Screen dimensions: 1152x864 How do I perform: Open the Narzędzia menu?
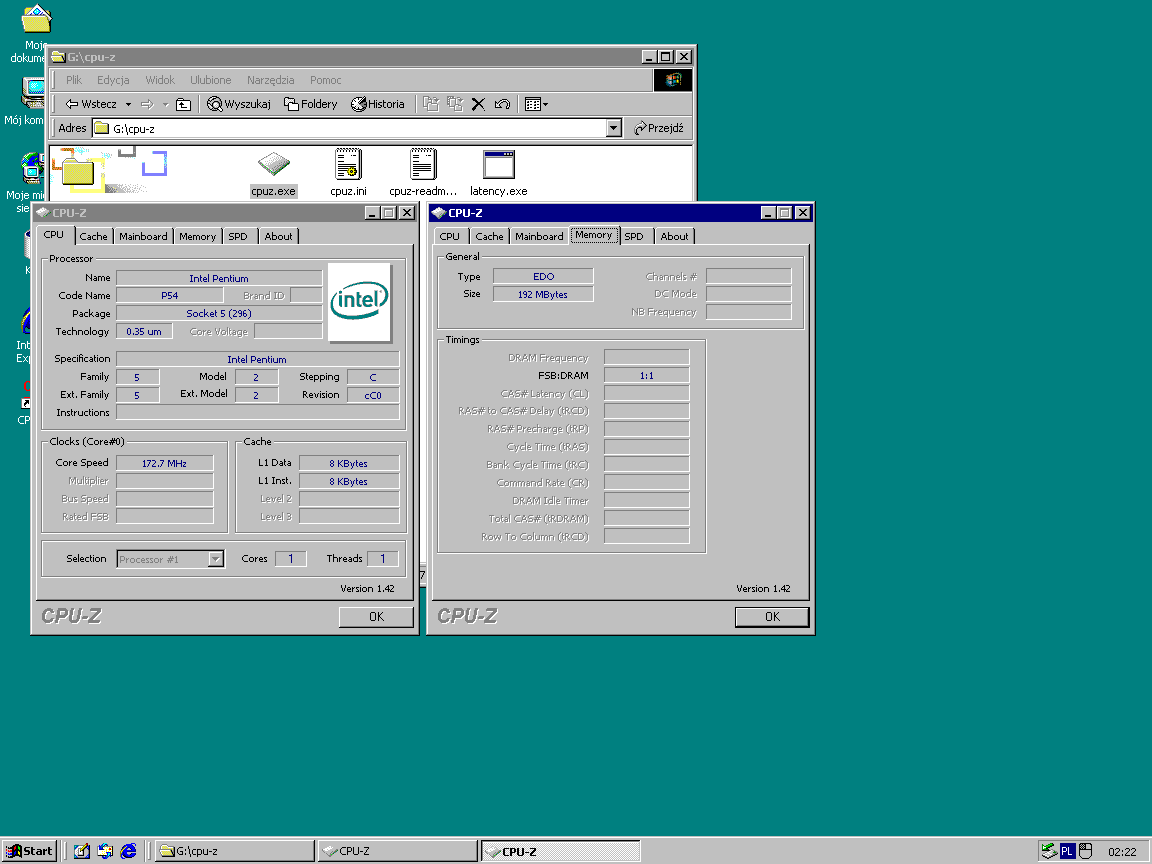tap(270, 80)
